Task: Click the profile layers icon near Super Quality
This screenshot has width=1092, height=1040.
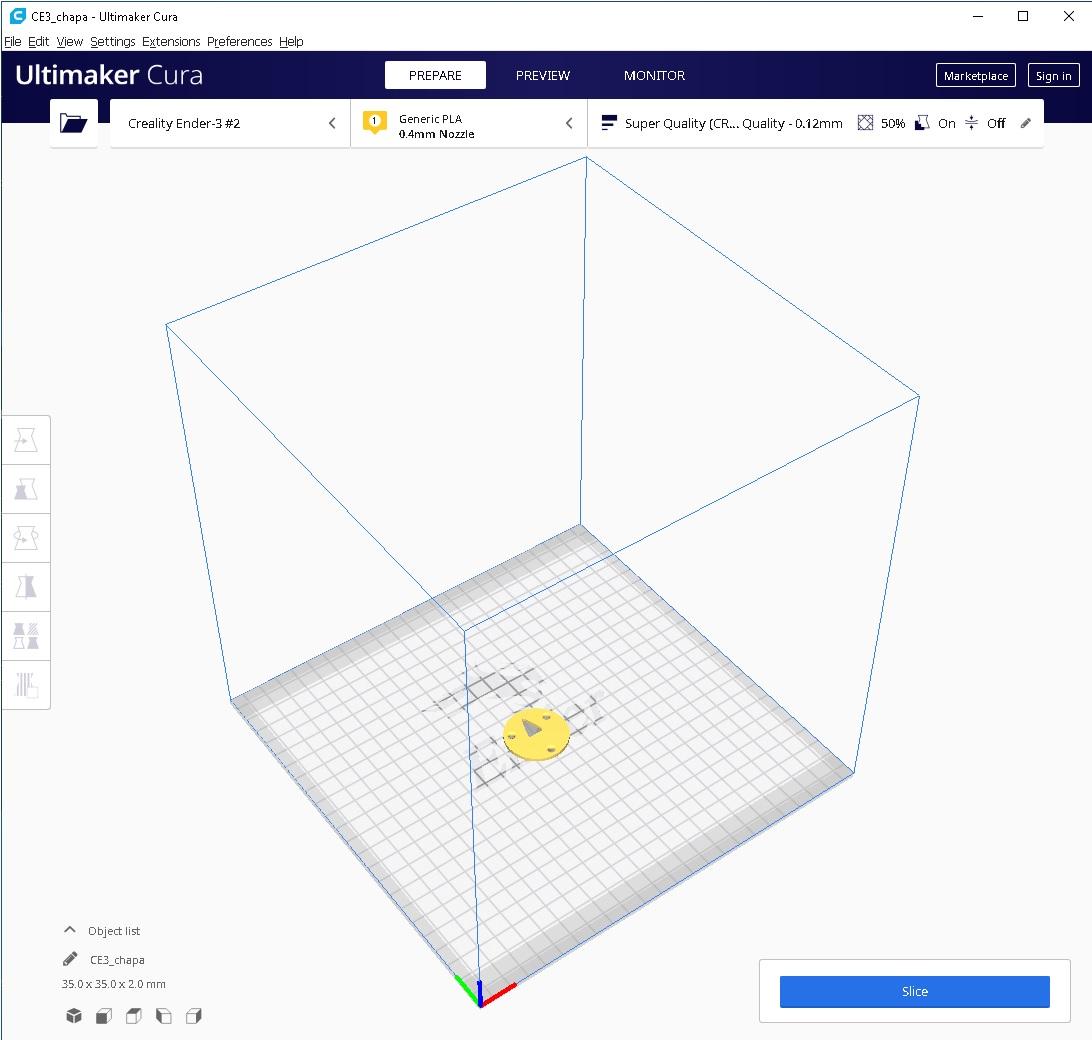Action: point(609,123)
